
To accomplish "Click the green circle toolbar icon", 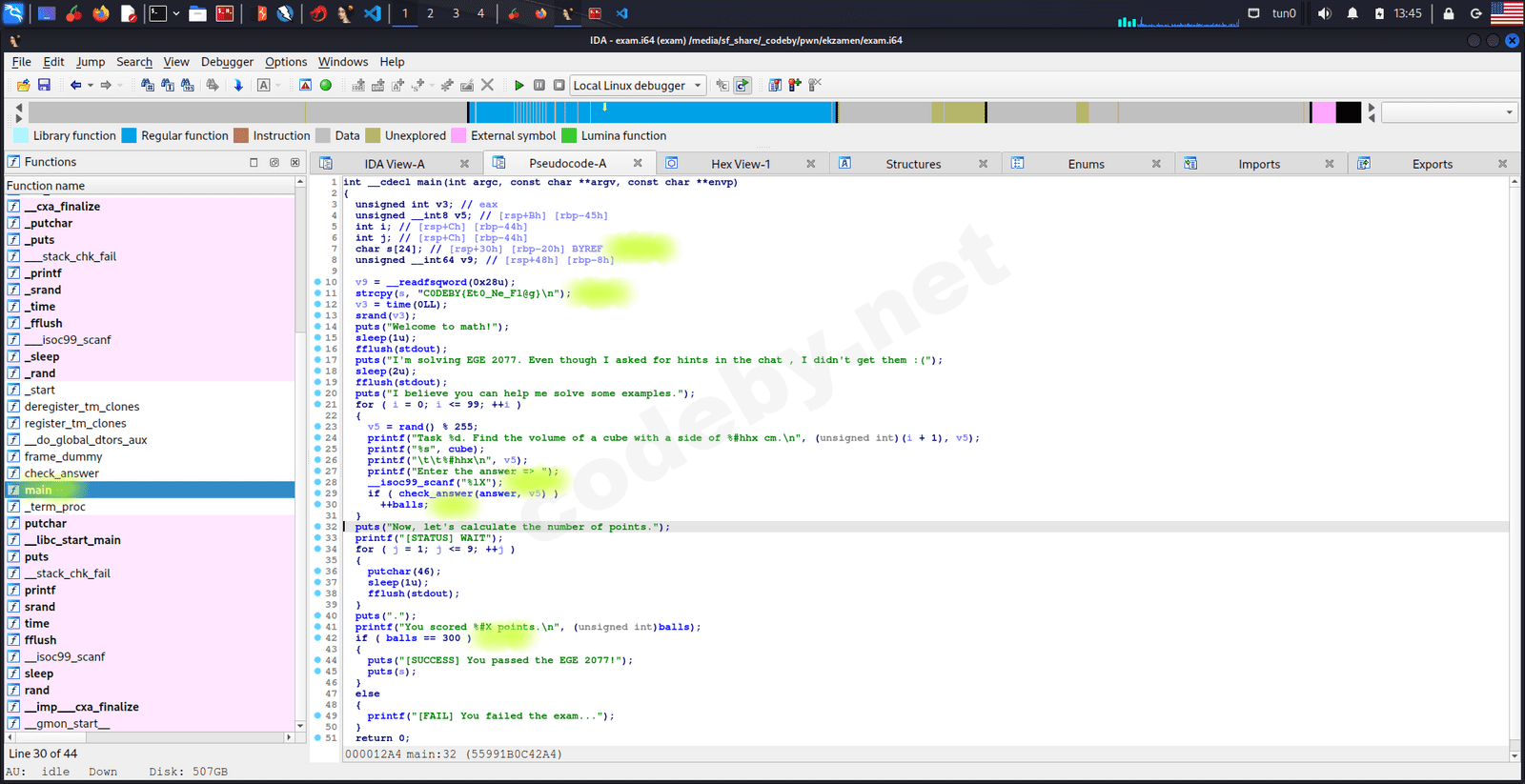I will [x=326, y=86].
